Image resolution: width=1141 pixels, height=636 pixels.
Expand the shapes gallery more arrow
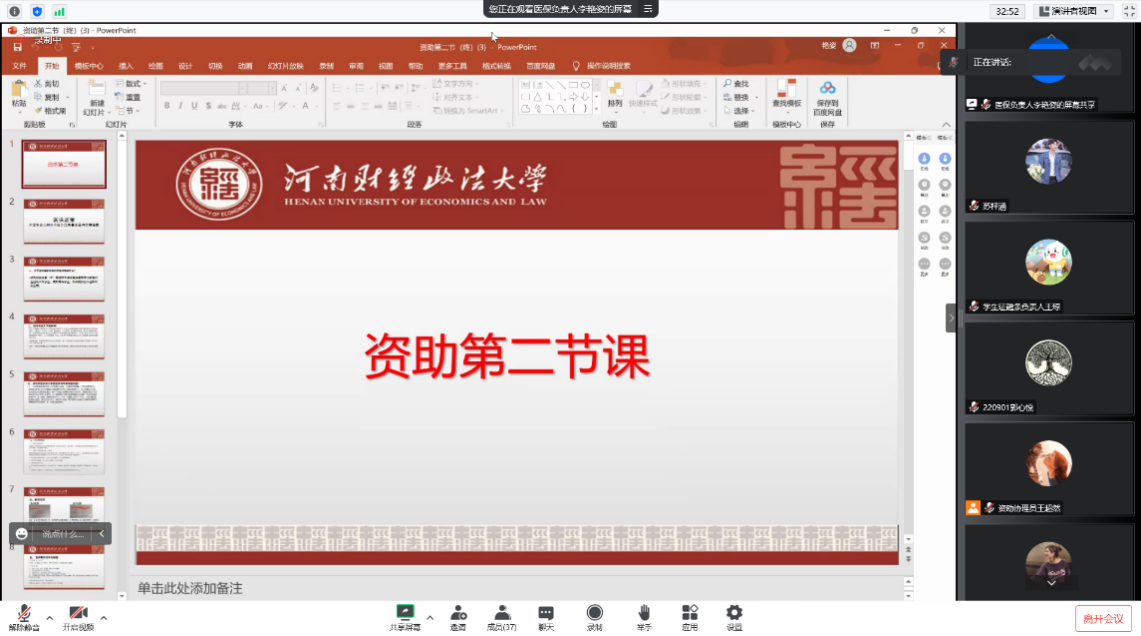pos(597,110)
